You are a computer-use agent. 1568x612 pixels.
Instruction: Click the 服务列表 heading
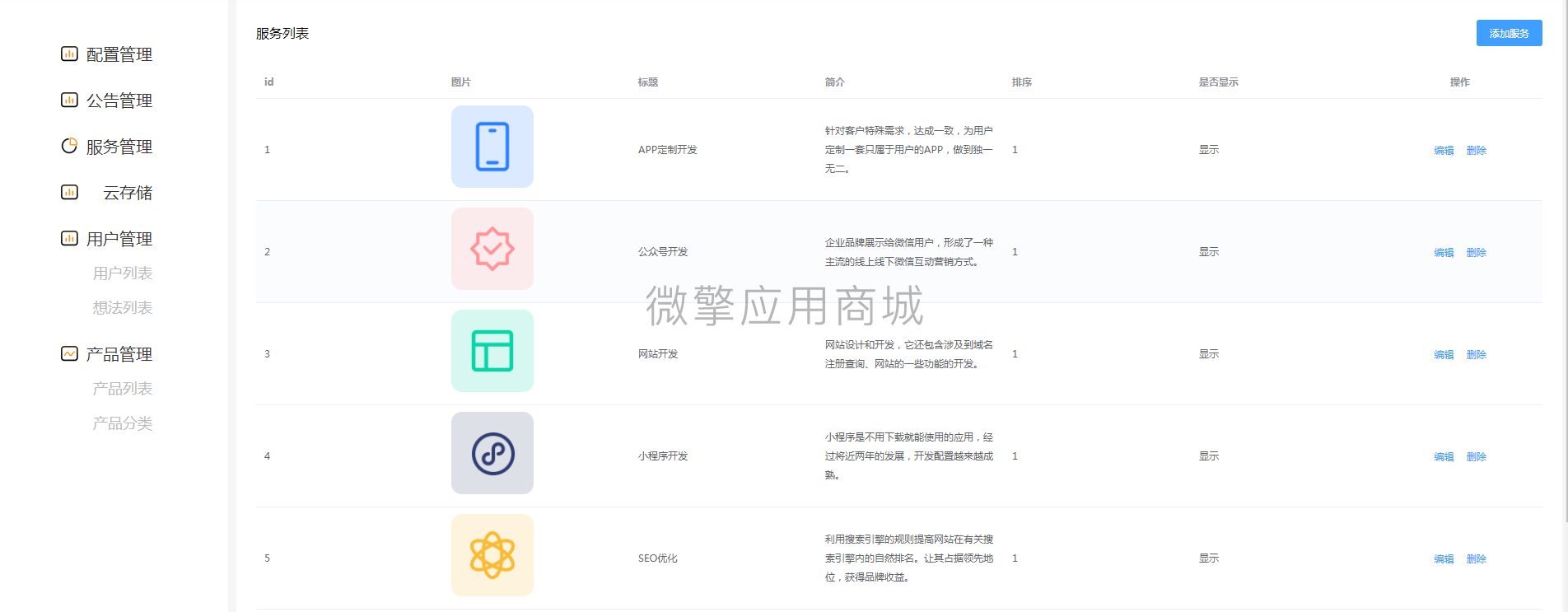tap(282, 33)
